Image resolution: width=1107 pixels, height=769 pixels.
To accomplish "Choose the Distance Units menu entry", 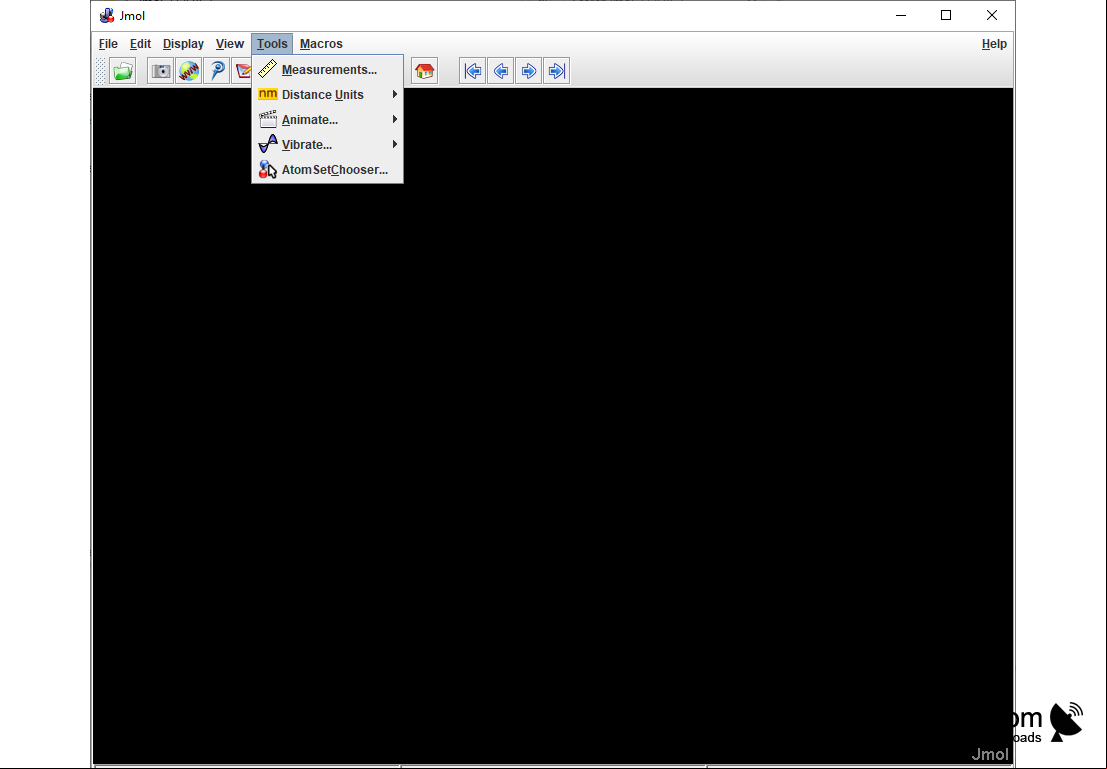I will (328, 95).
